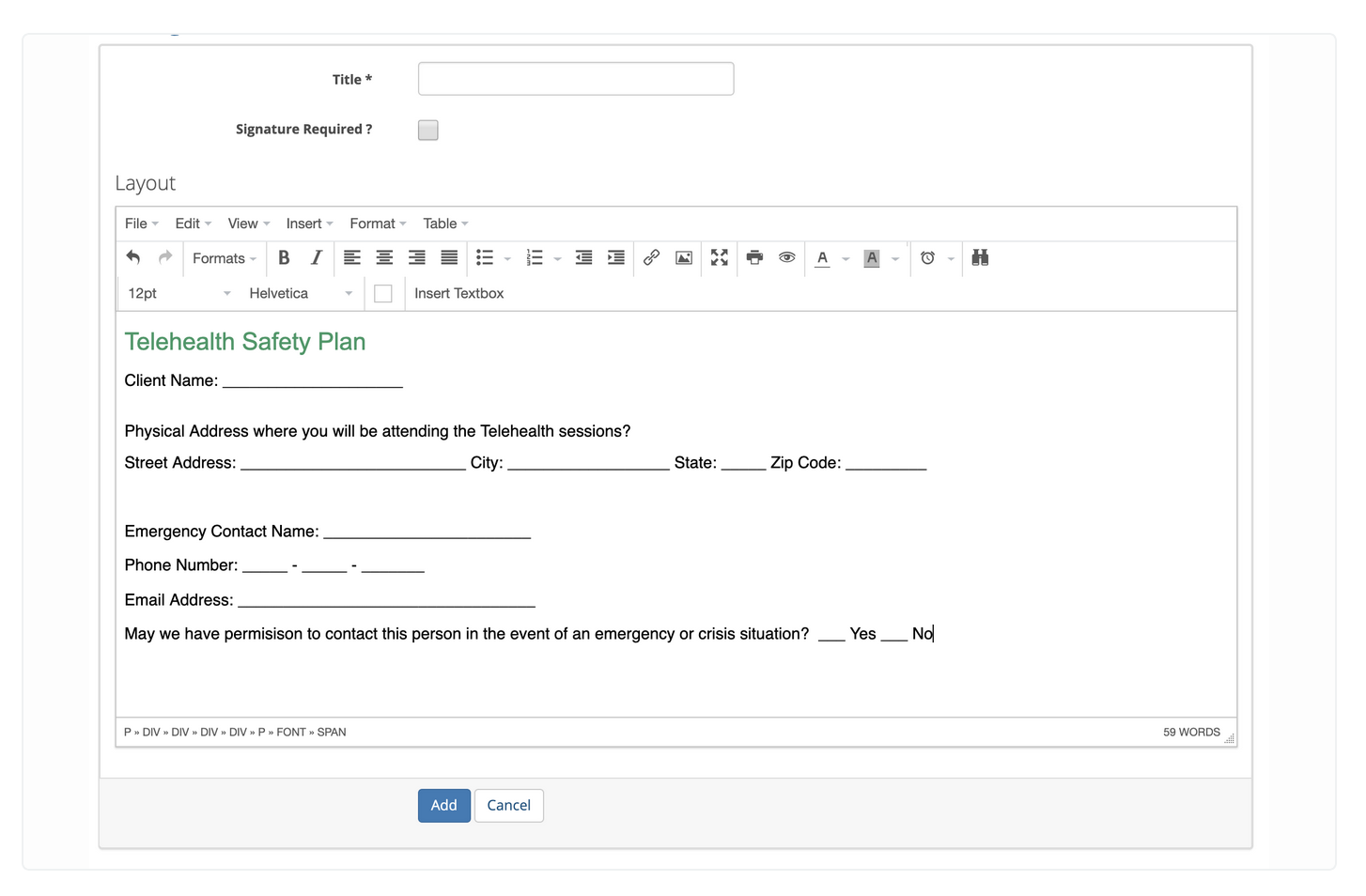1366x896 pixels.
Task: Apply text color
Action: [x=823, y=257]
